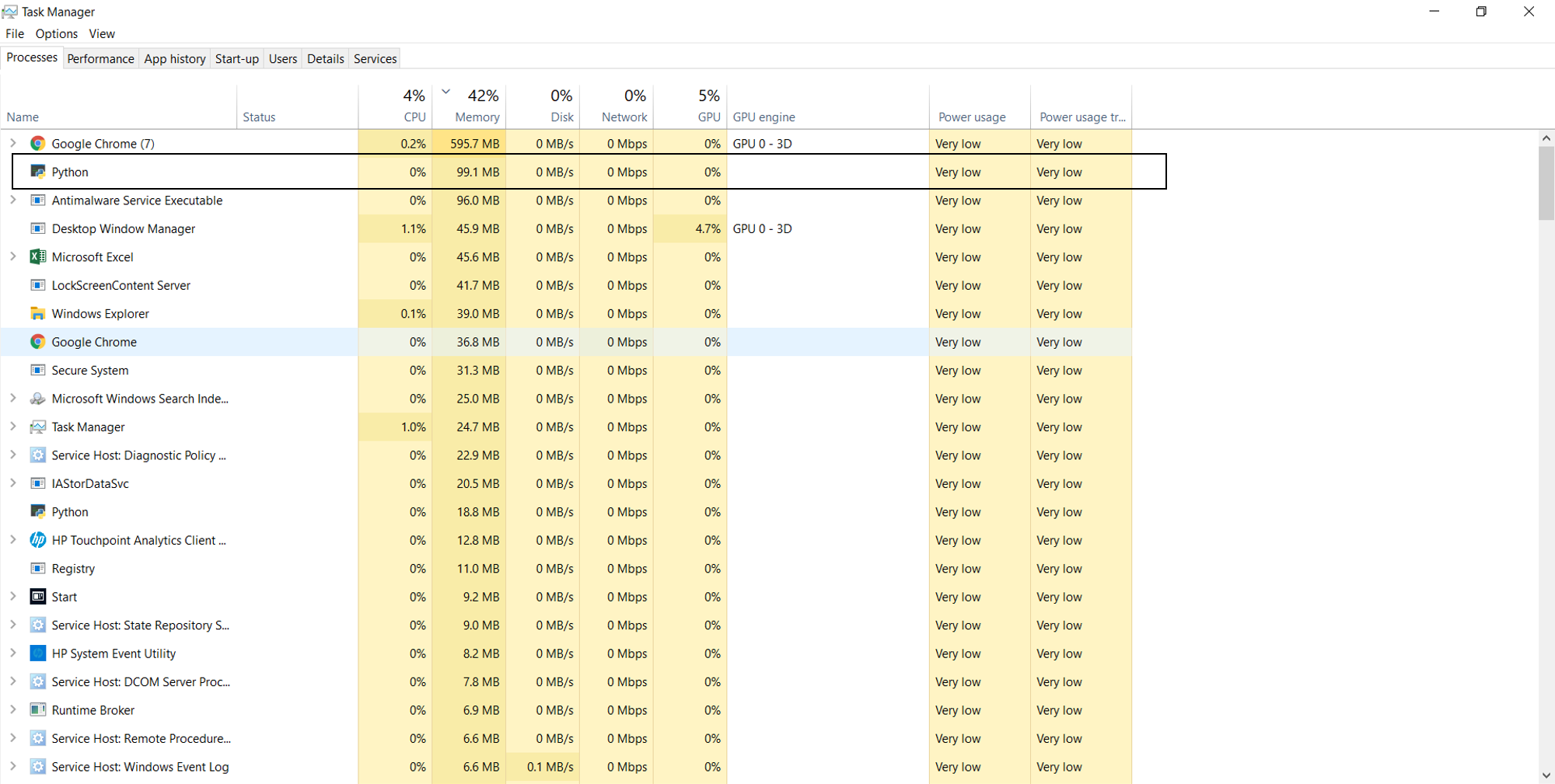The height and width of the screenshot is (784, 1555).
Task: Open the Users tab
Action: [283, 58]
